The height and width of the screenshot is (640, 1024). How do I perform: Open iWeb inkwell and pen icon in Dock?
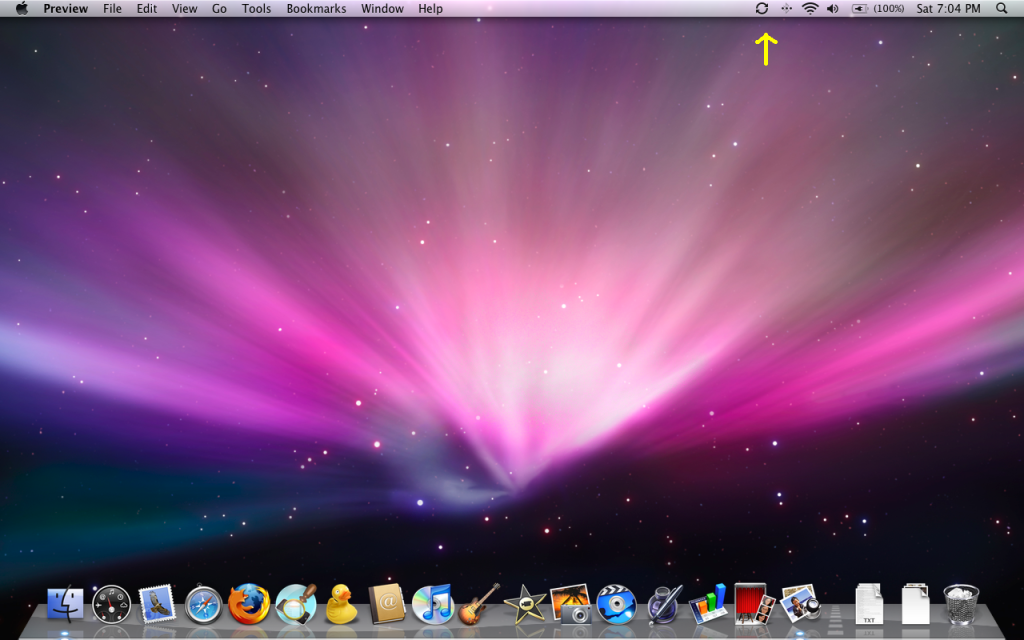pyautogui.click(x=664, y=604)
